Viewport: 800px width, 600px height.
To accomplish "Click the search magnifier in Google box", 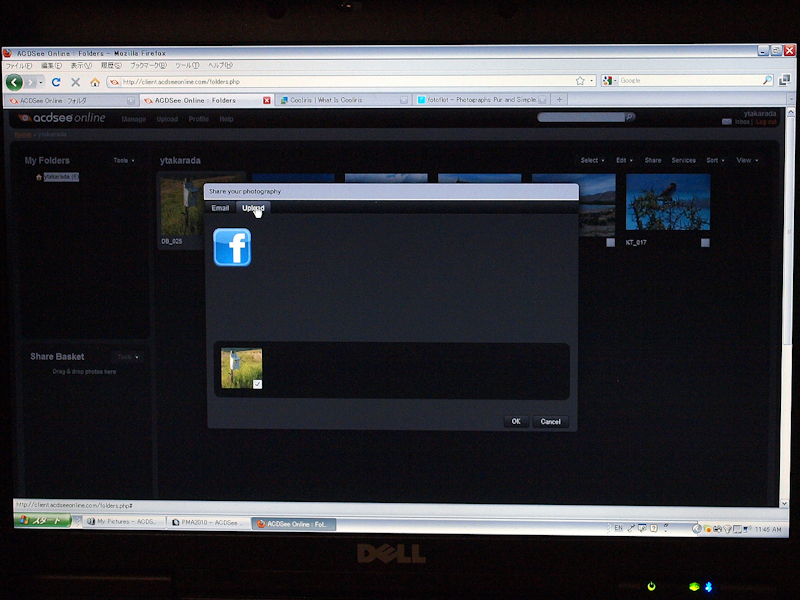I will click(x=767, y=80).
